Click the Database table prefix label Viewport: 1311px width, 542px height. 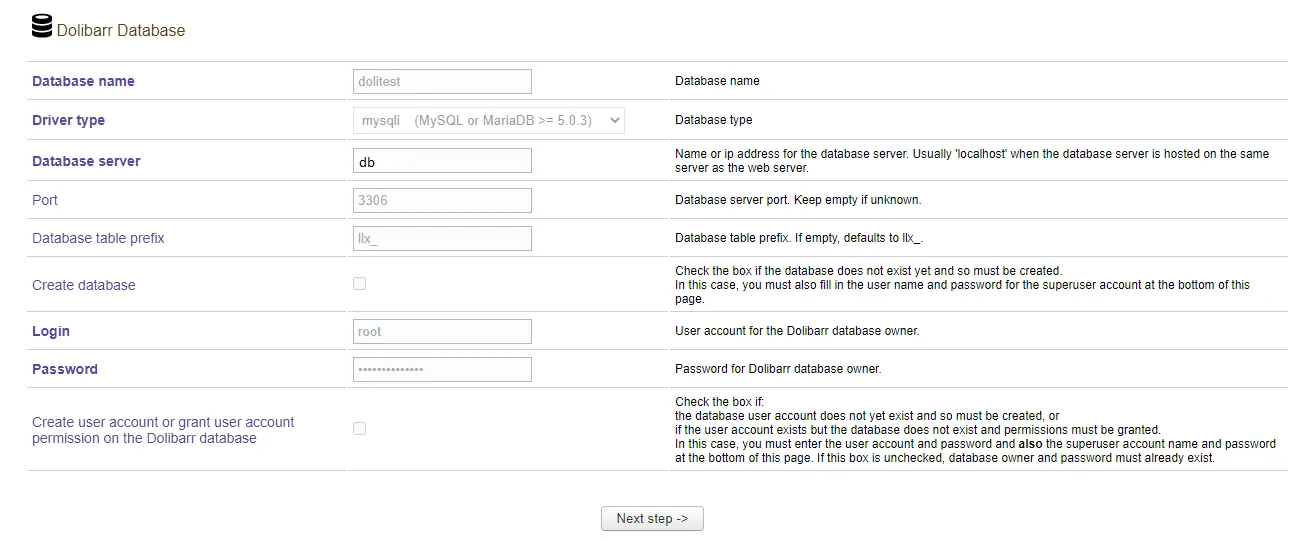pos(98,238)
